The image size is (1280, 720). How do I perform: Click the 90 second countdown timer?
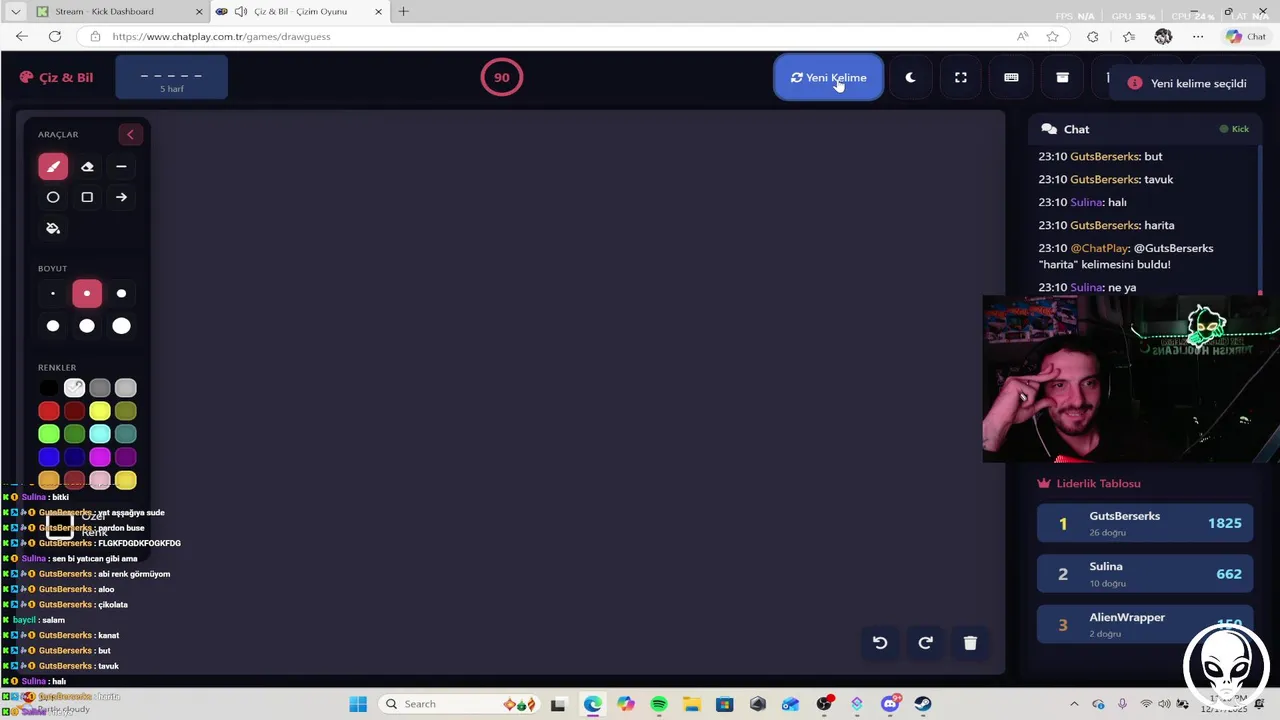tap(502, 77)
